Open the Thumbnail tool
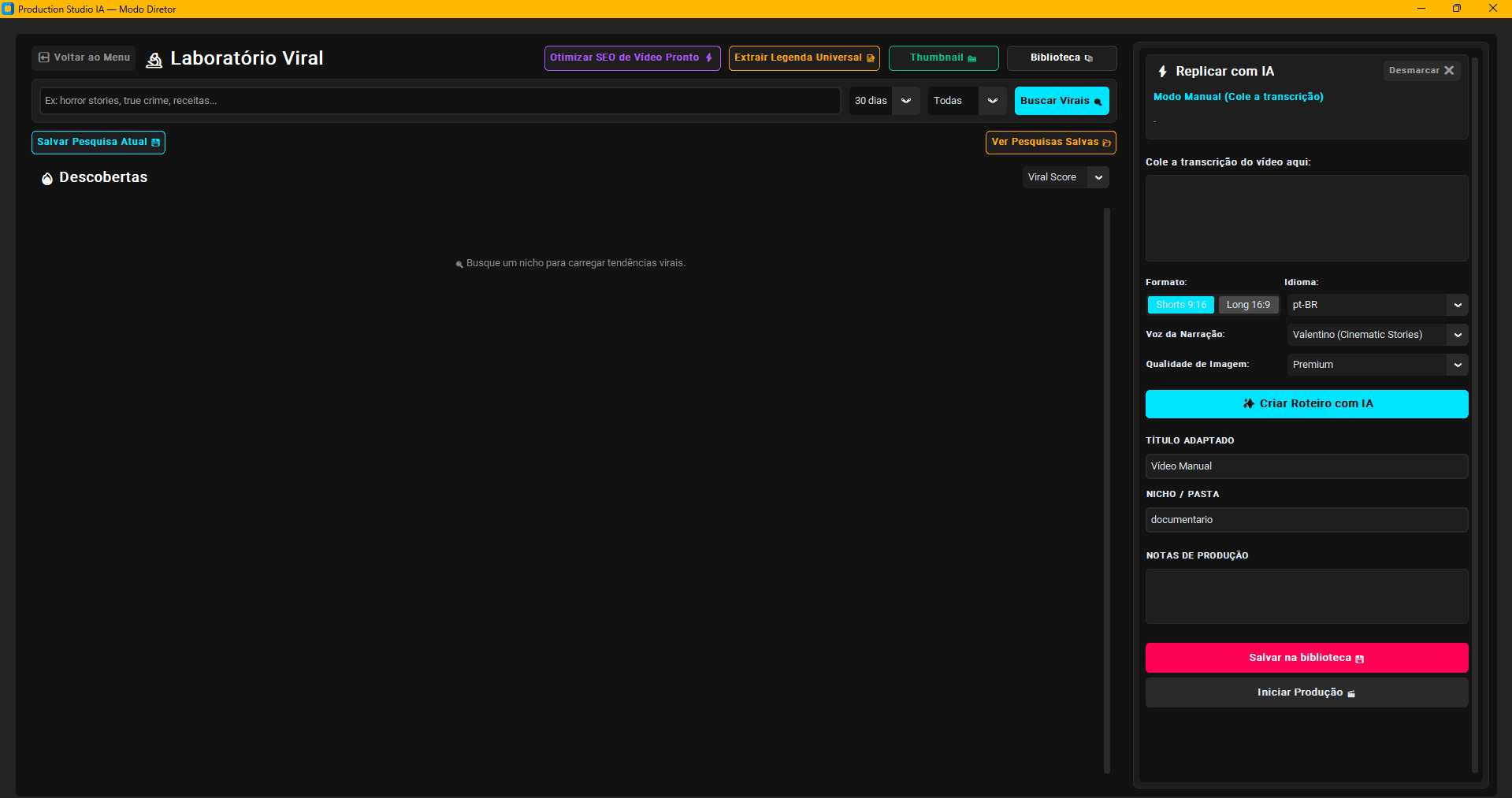Screen dimensions: 1512x798 pyautogui.click(x=943, y=58)
